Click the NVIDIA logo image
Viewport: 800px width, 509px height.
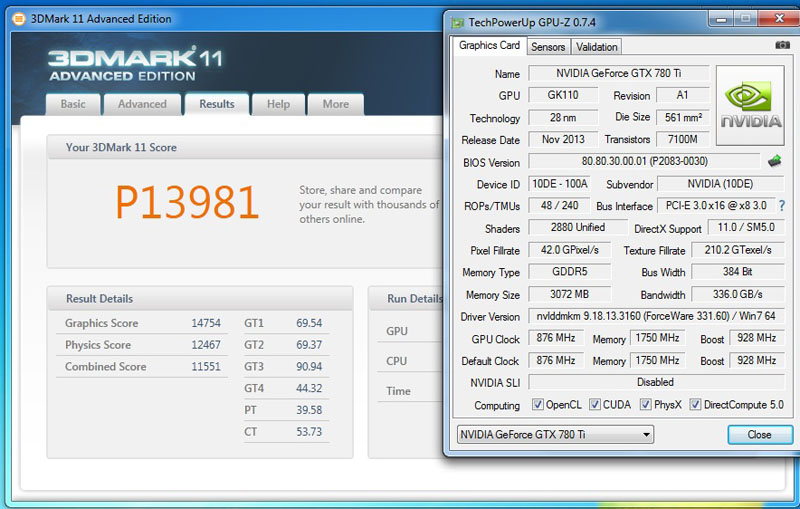click(751, 106)
